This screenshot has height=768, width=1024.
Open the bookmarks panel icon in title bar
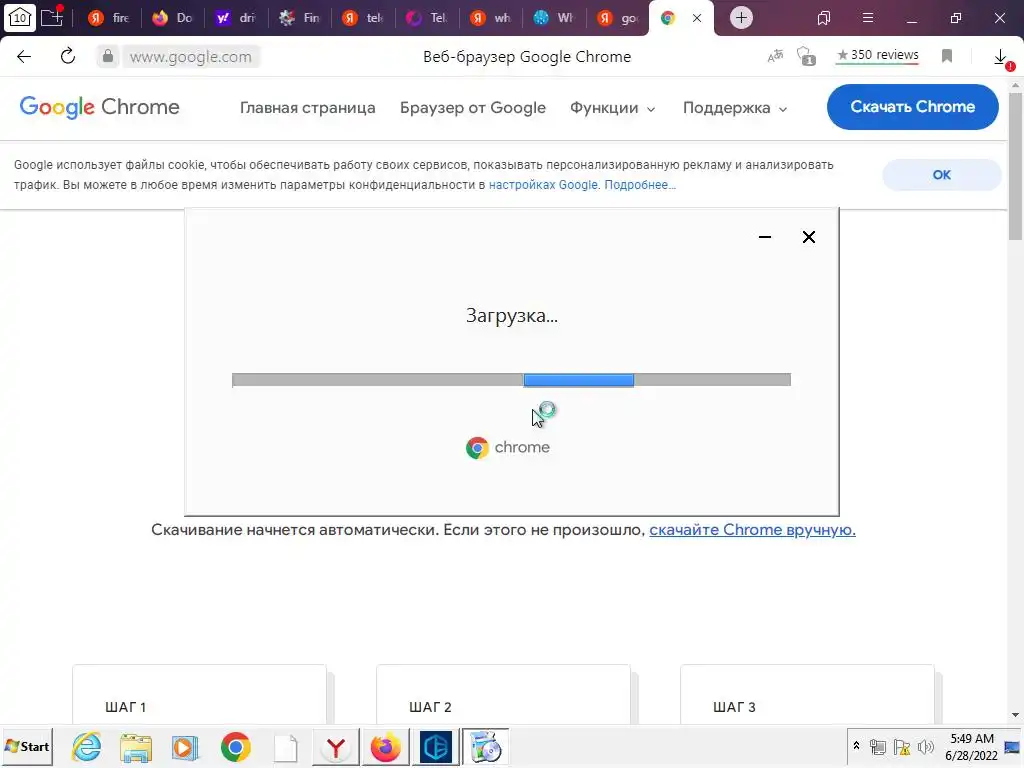(x=824, y=18)
